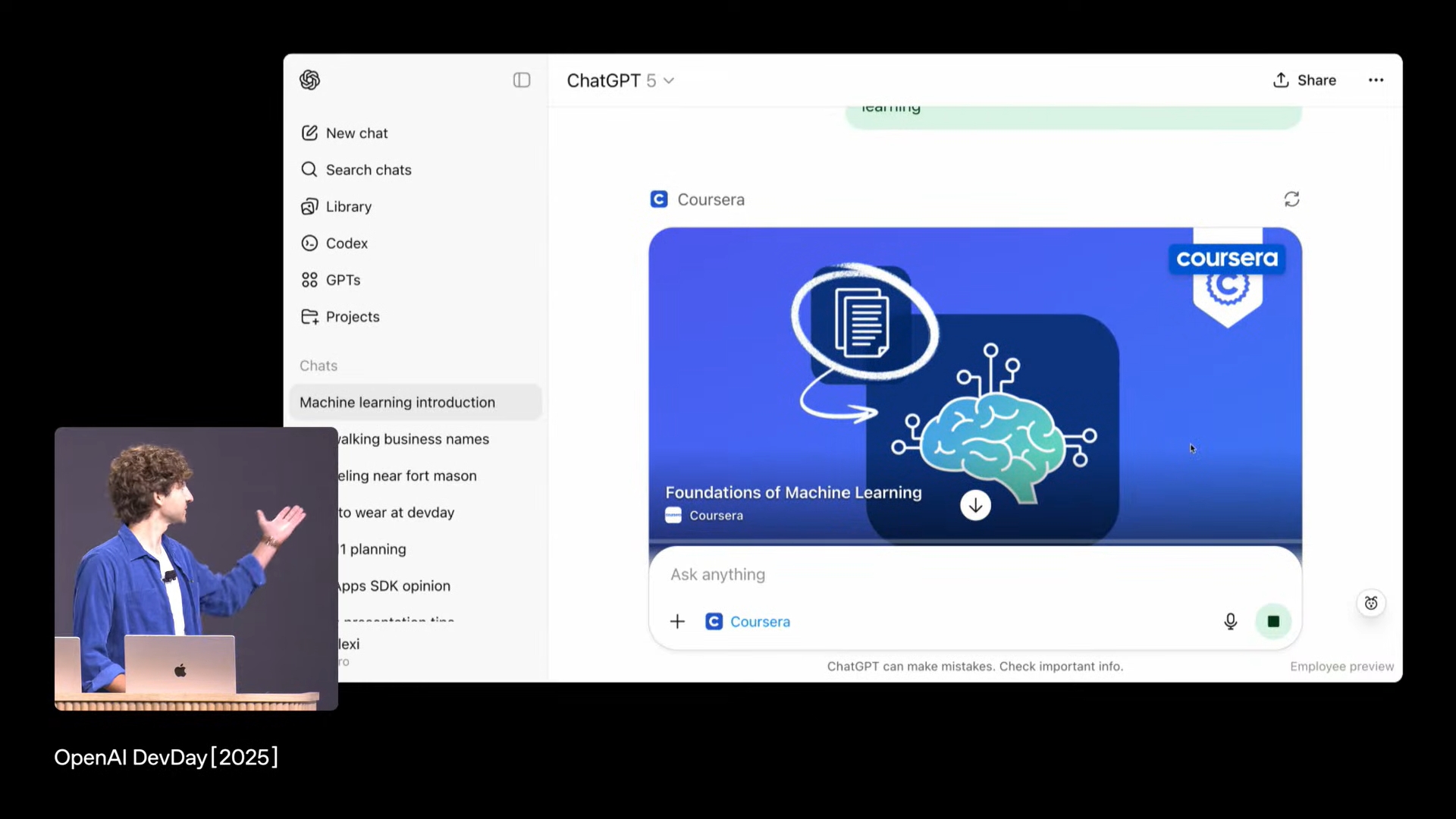
Task: Open Codex from the sidebar
Action: tap(347, 243)
